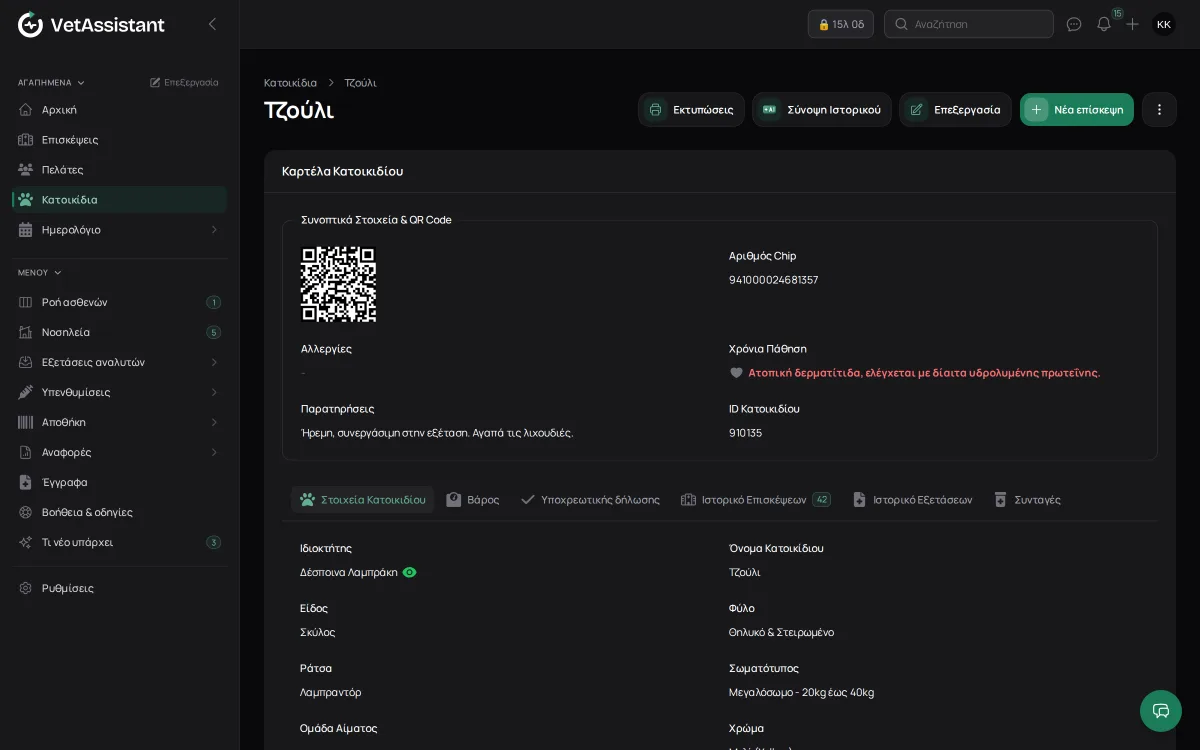The height and width of the screenshot is (750, 1200).
Task: Expand the Αποθήκη submenu arrow
Action: tap(214, 422)
